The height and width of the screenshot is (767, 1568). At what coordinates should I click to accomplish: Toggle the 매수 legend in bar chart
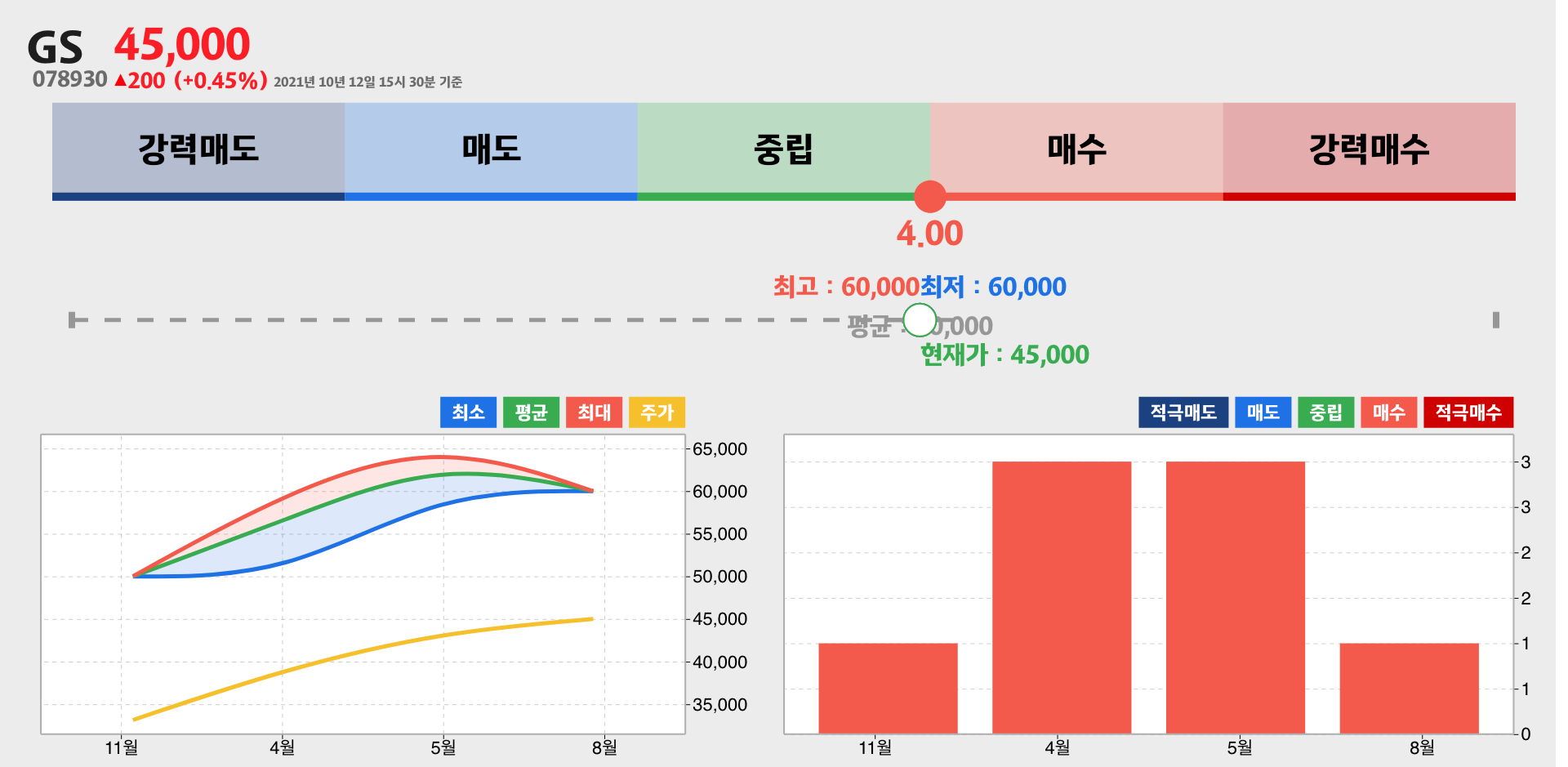coord(1388,412)
